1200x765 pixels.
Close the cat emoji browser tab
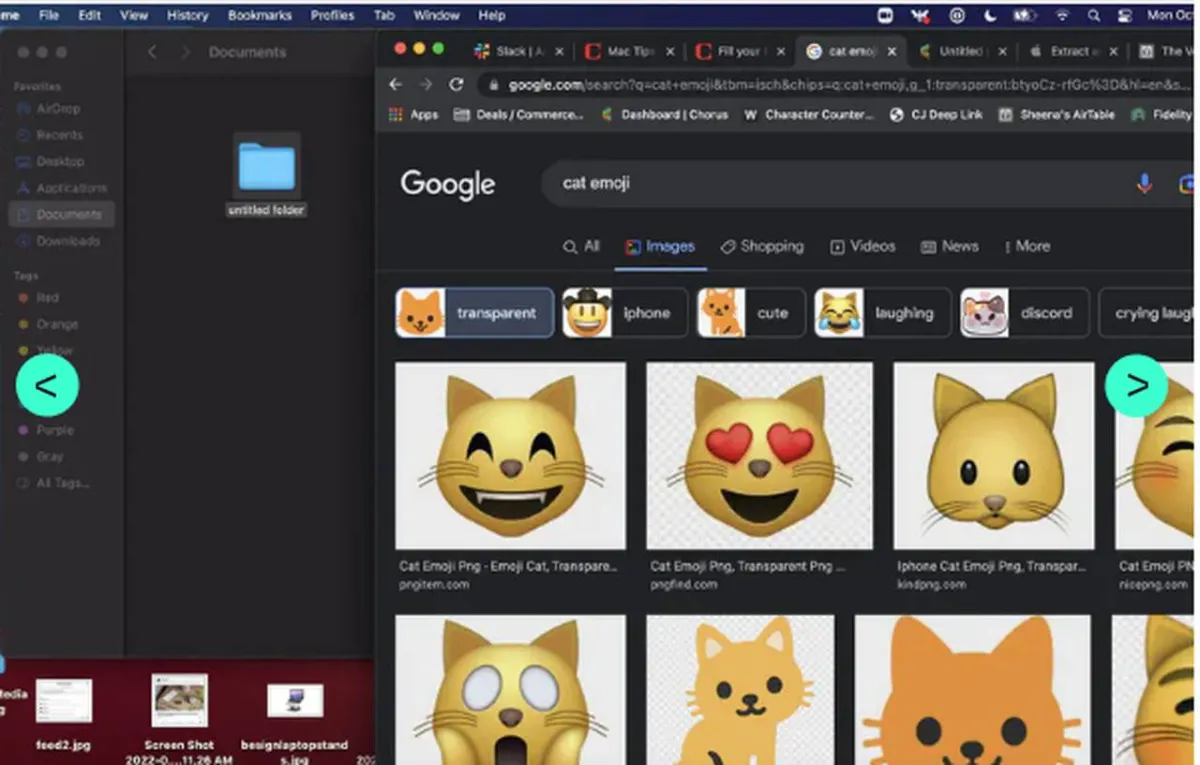(891, 52)
